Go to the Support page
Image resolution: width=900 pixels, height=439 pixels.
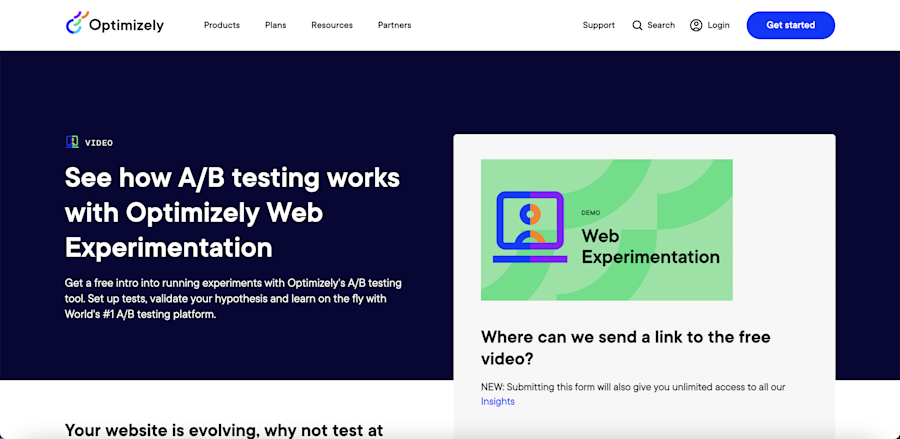coord(599,25)
